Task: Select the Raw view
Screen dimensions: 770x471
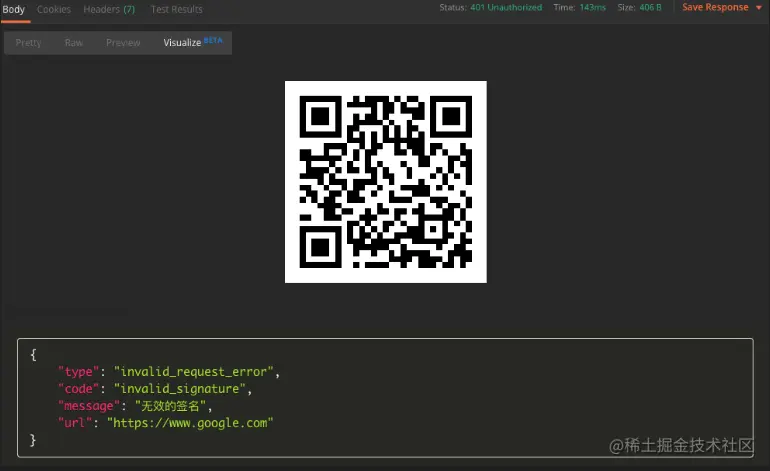Action: point(74,43)
